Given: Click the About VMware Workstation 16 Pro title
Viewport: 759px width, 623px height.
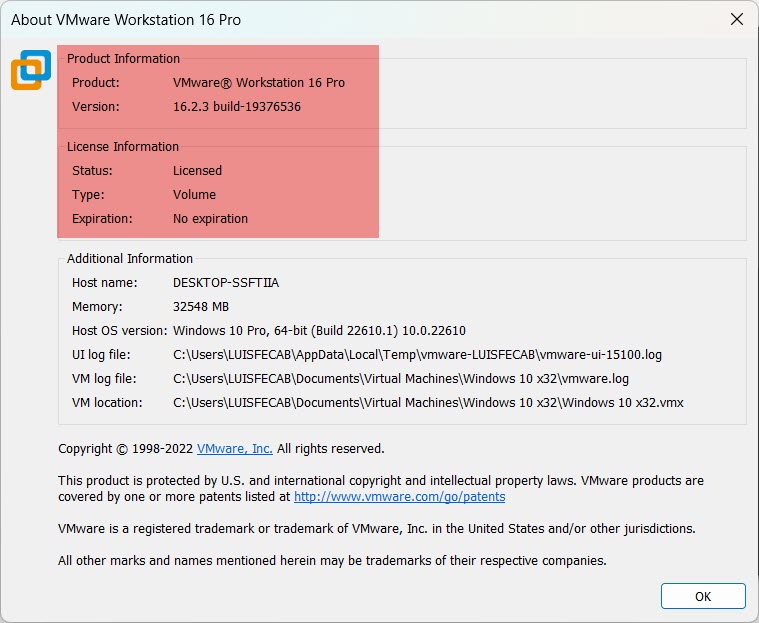Looking at the screenshot, I should [x=126, y=20].
